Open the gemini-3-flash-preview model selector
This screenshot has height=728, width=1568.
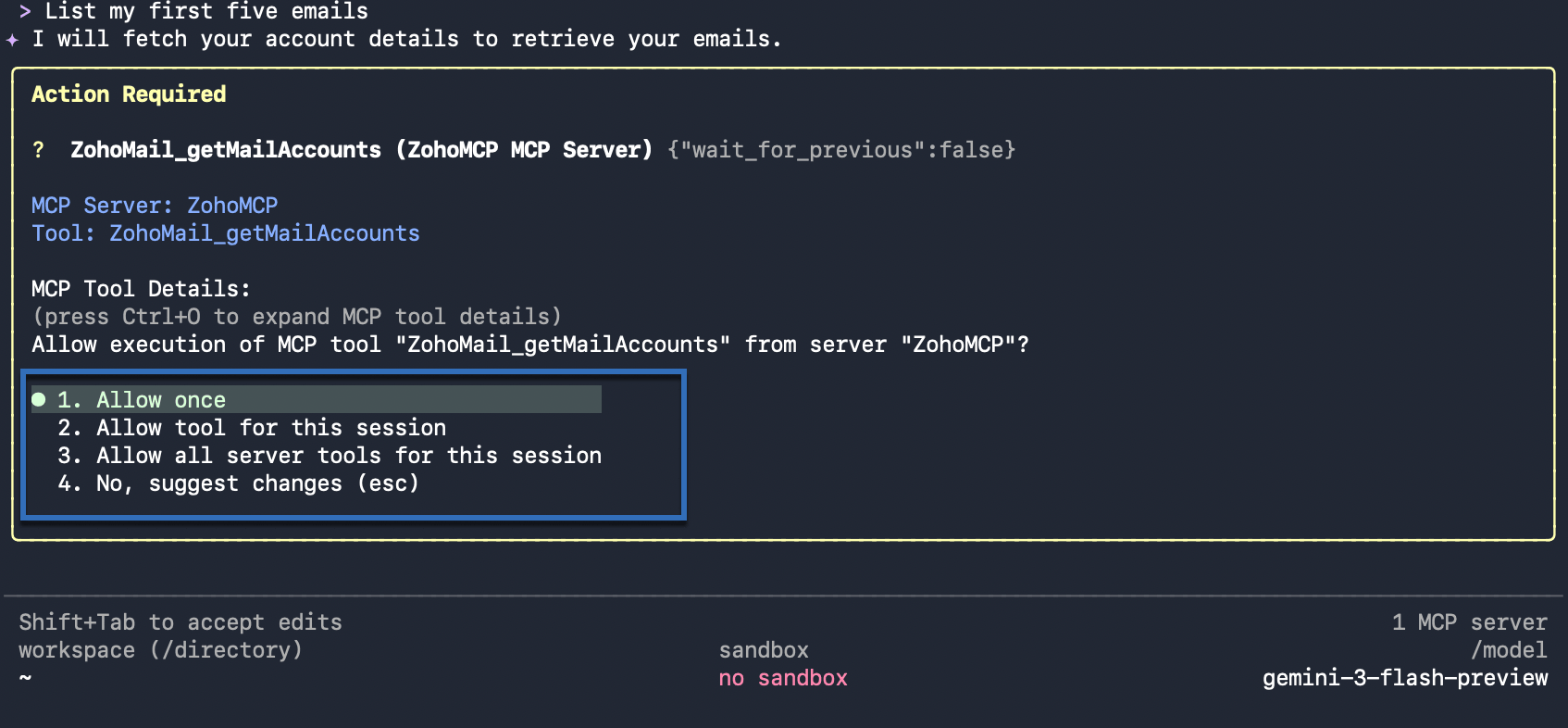pos(1405,678)
